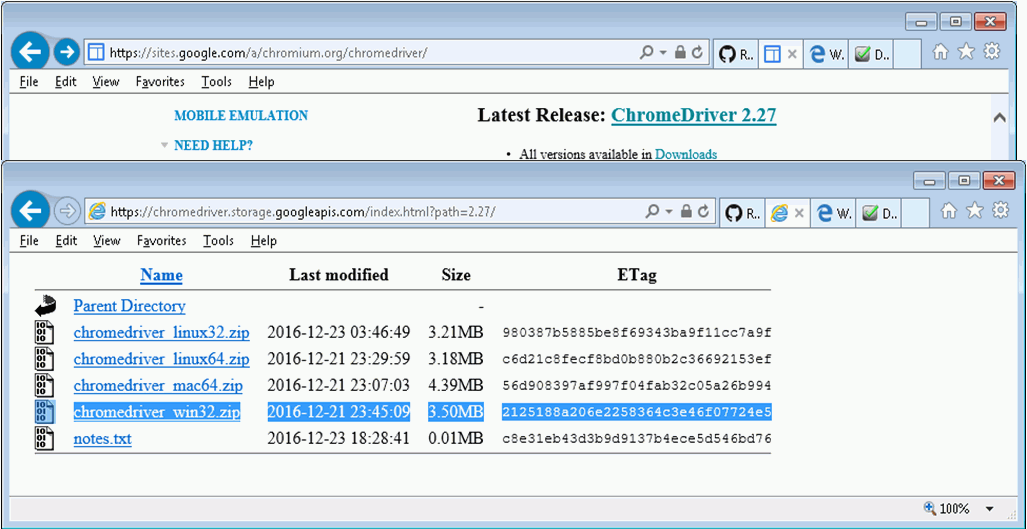The height and width of the screenshot is (529, 1027).
Task: Open the Help menu in the front window
Action: (263, 241)
